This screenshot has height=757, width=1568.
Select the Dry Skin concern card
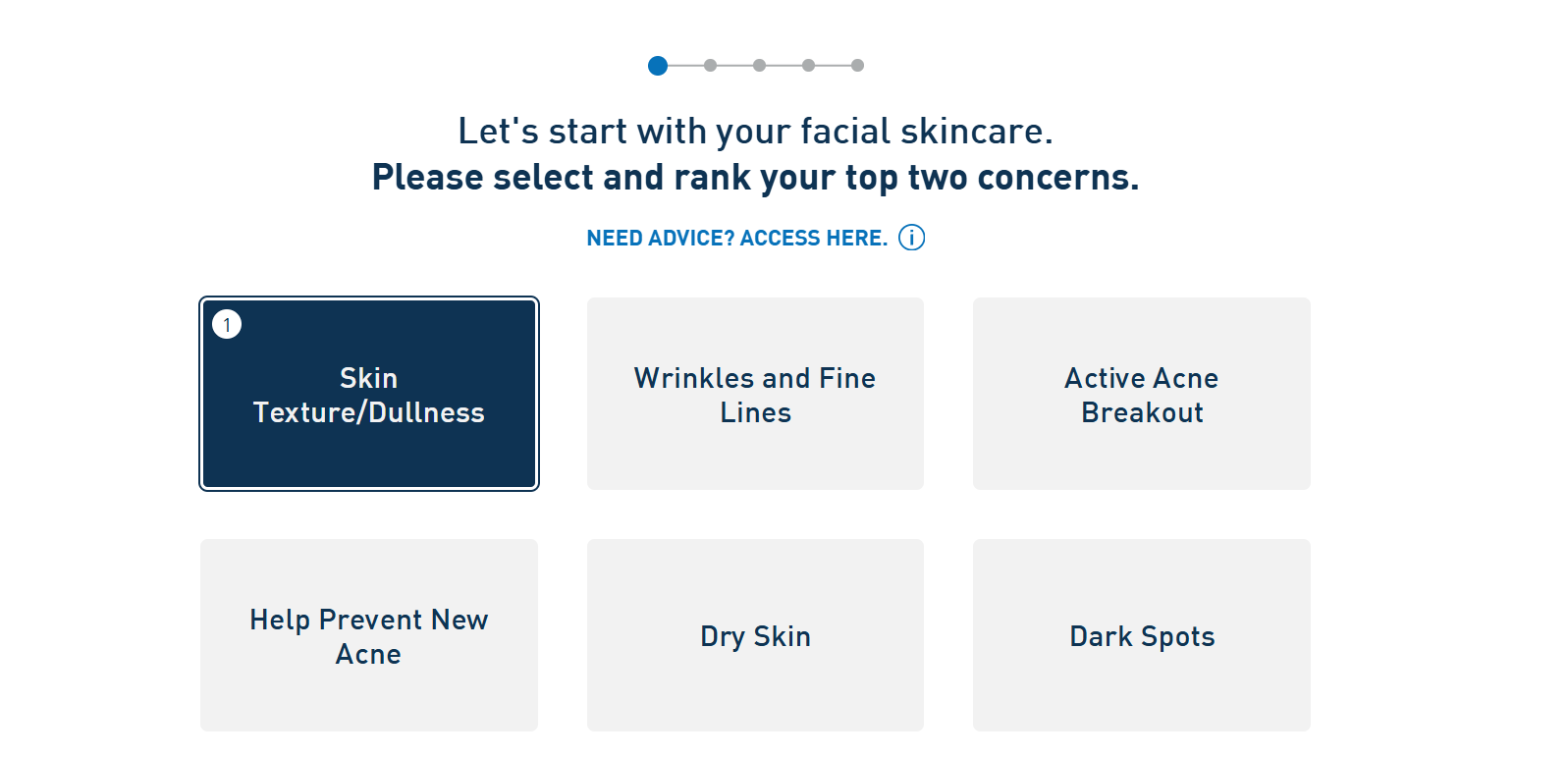[755, 635]
